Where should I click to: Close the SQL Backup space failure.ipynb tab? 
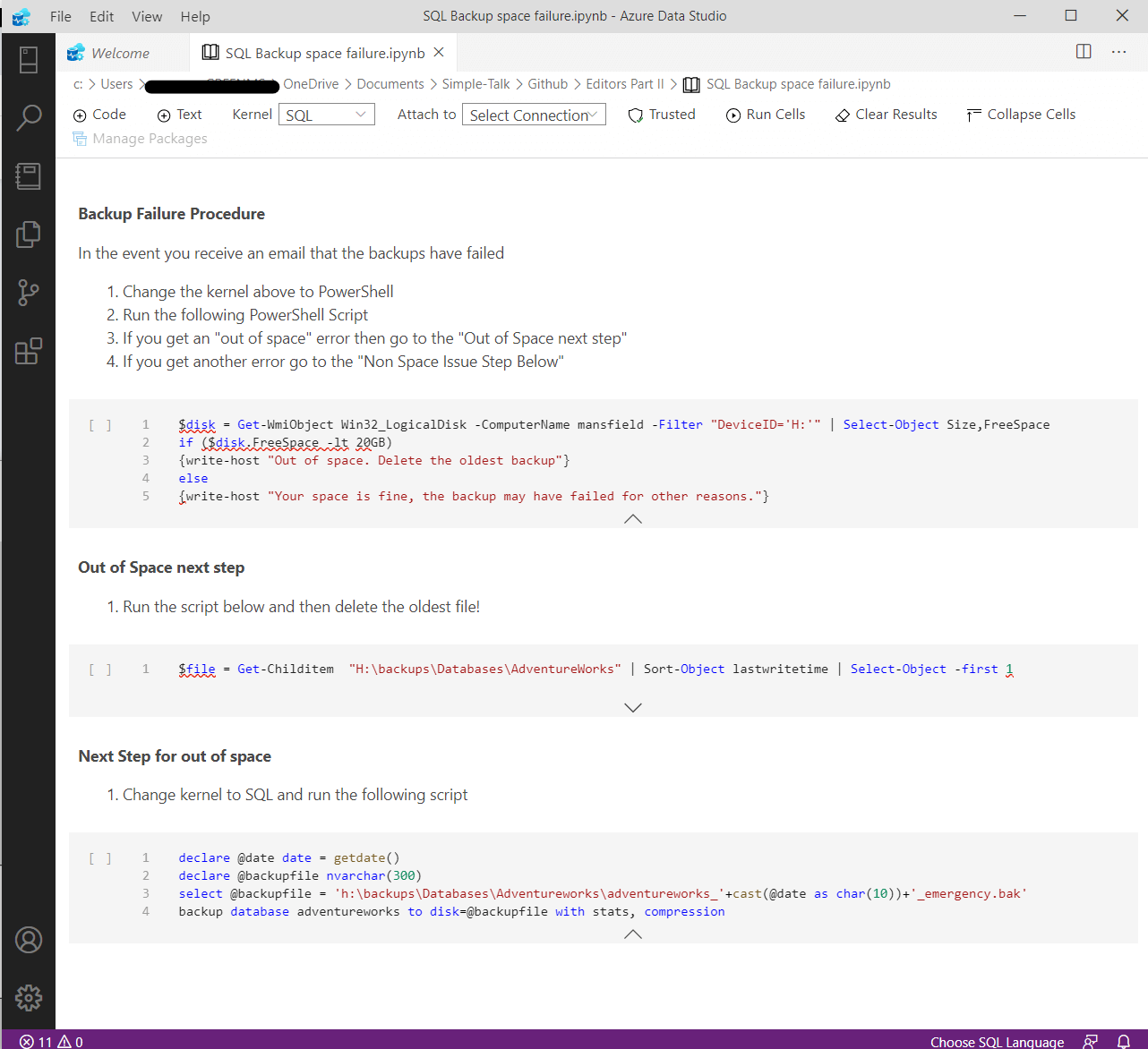click(x=439, y=53)
